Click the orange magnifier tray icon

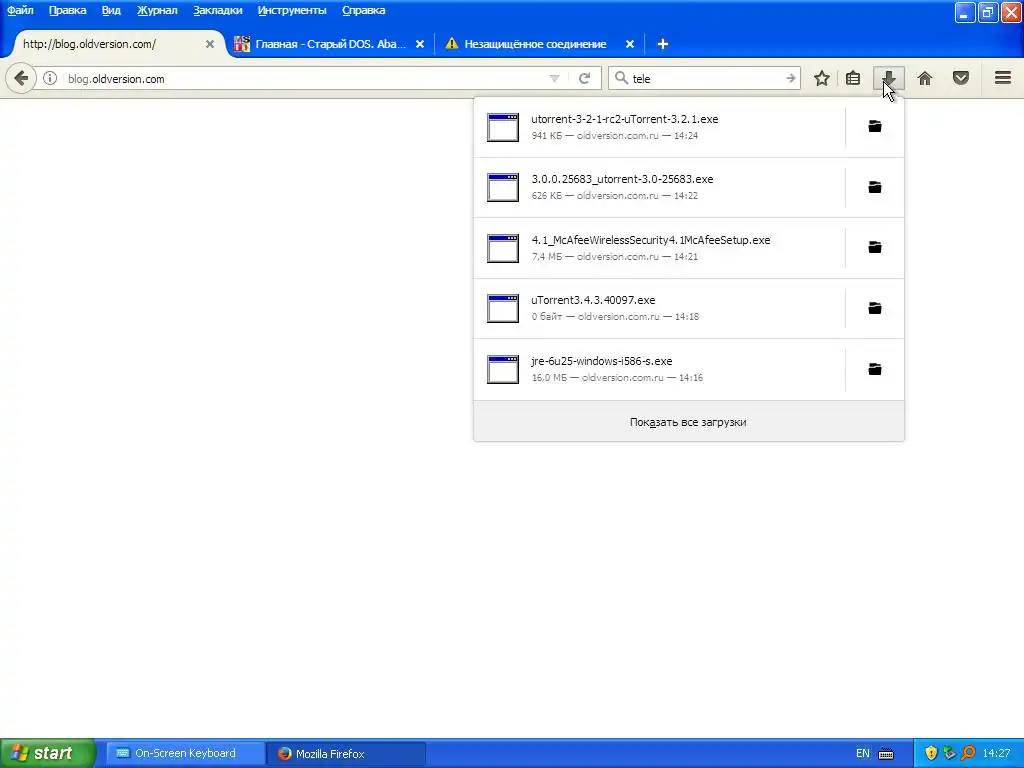point(968,753)
